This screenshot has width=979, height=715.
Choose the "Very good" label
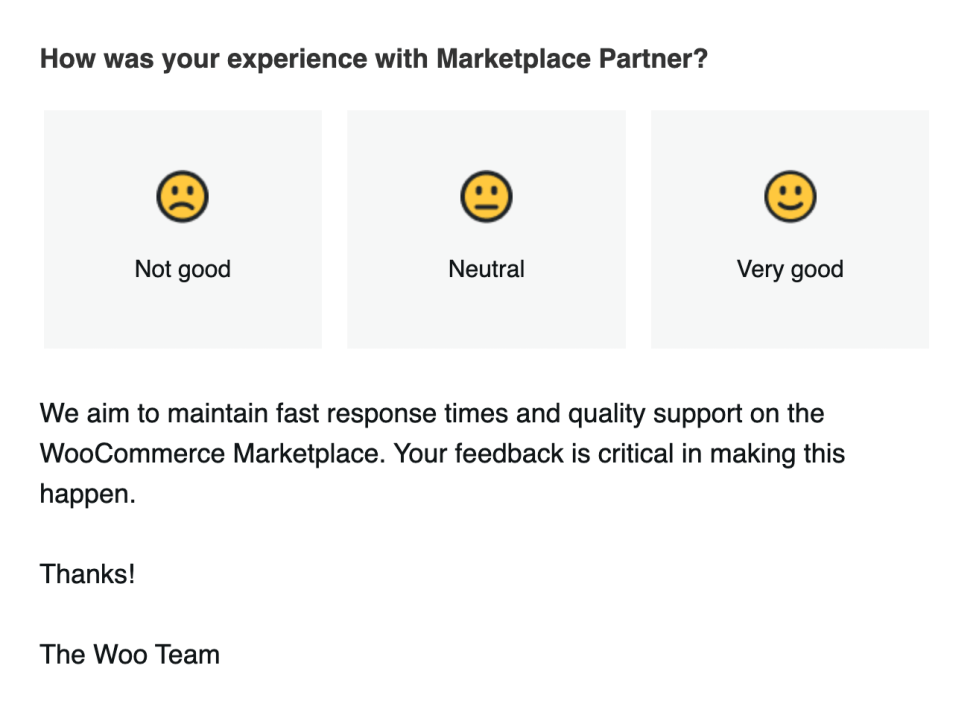[790, 269]
